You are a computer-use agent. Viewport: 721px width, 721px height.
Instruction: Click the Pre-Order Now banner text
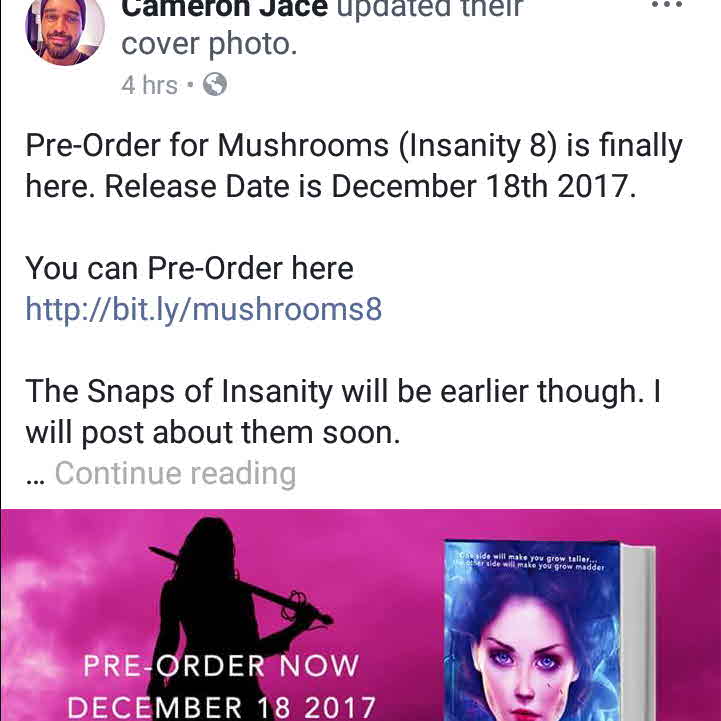tap(221, 665)
